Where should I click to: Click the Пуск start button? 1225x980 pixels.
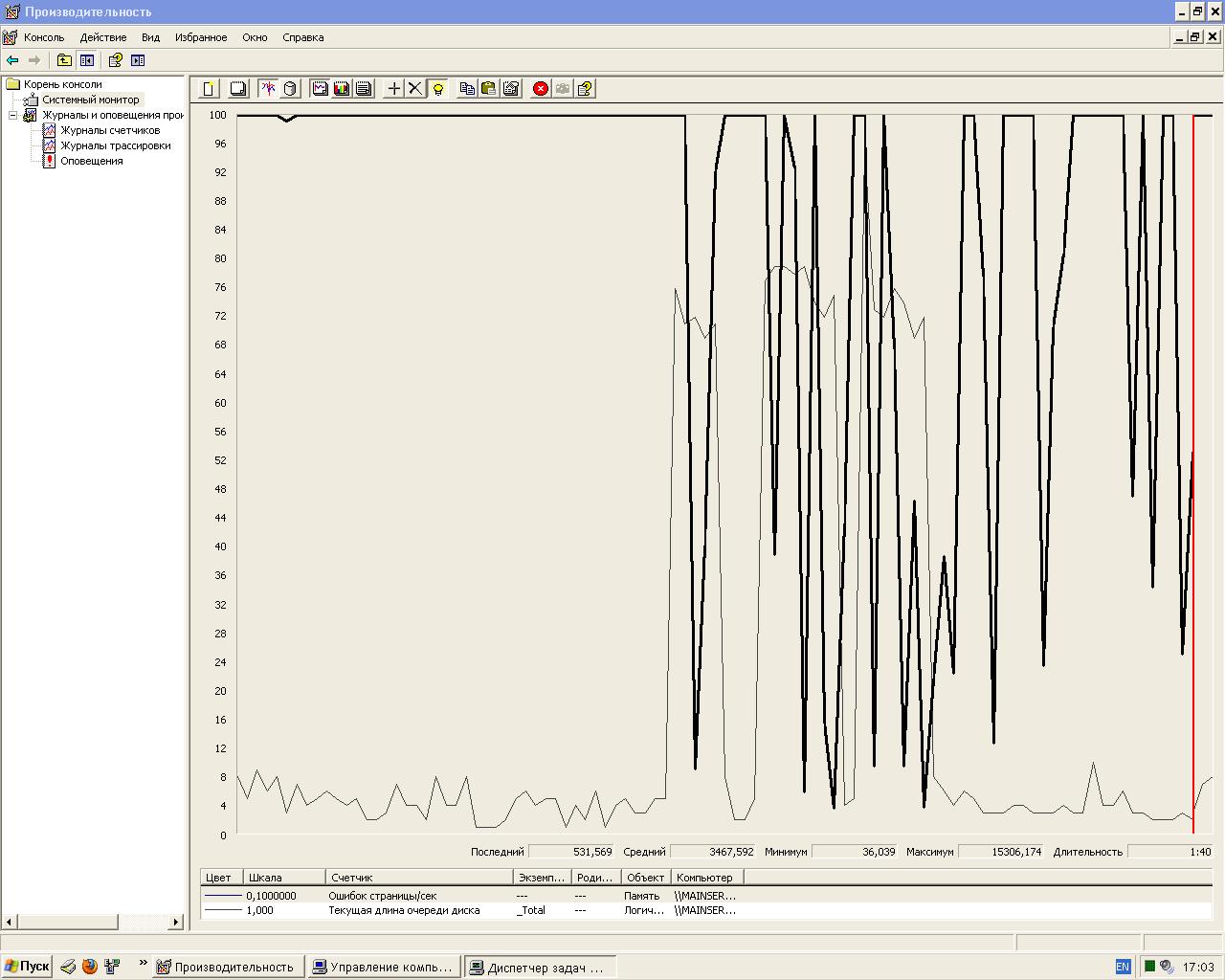coord(27,967)
